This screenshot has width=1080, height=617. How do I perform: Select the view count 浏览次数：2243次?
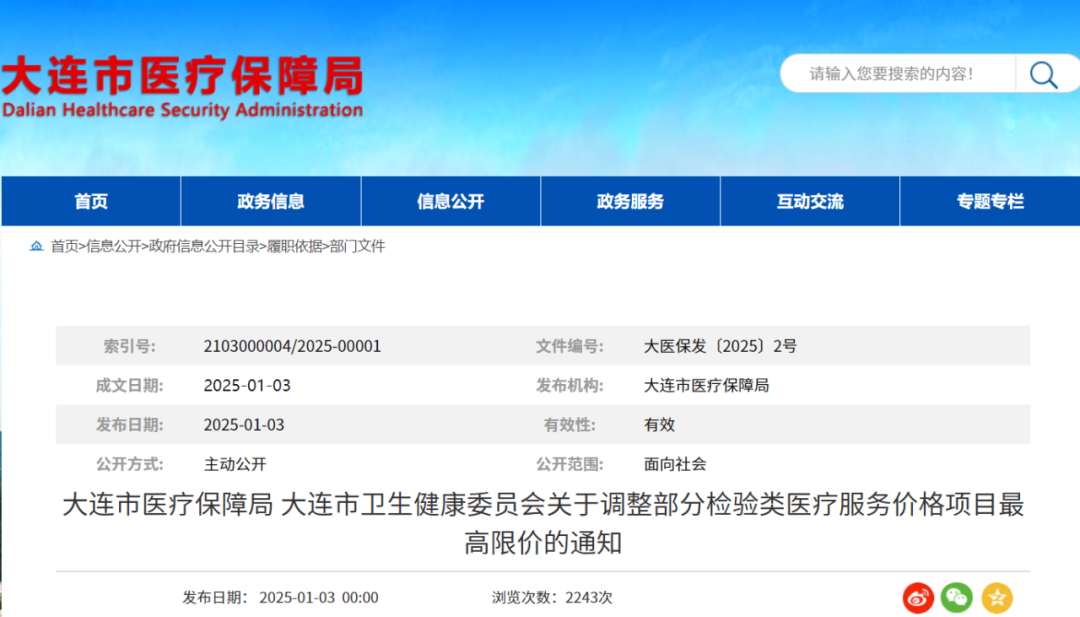tap(552, 597)
